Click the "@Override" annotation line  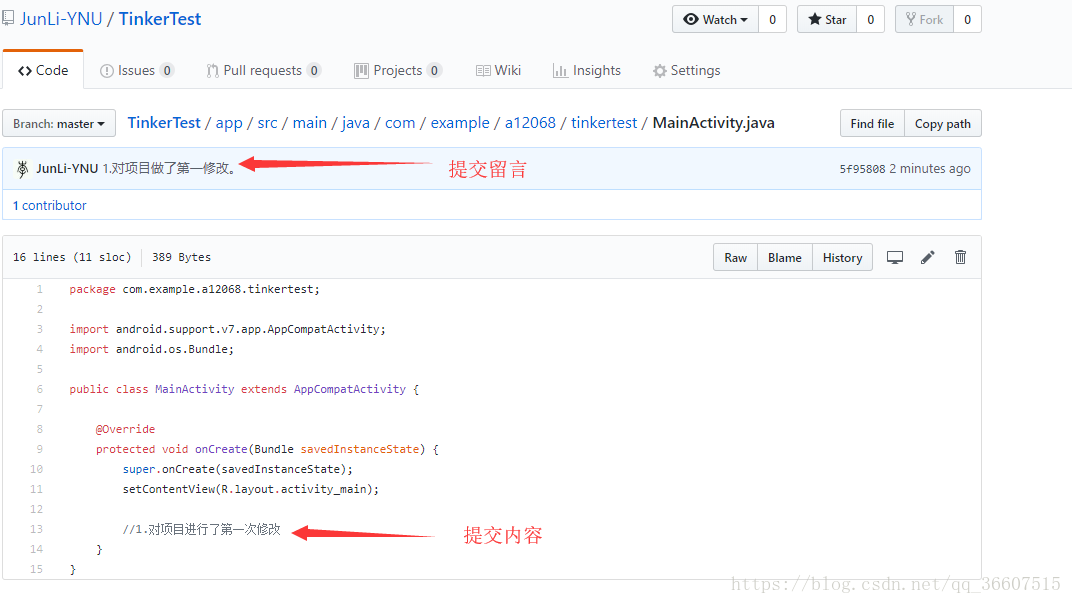(125, 430)
